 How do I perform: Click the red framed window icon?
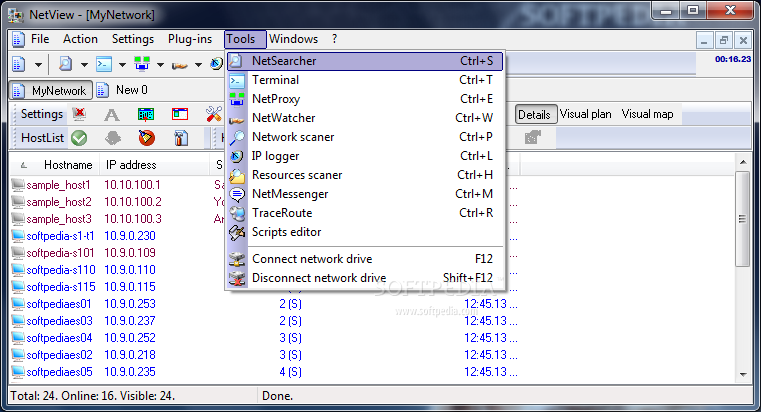[180, 115]
